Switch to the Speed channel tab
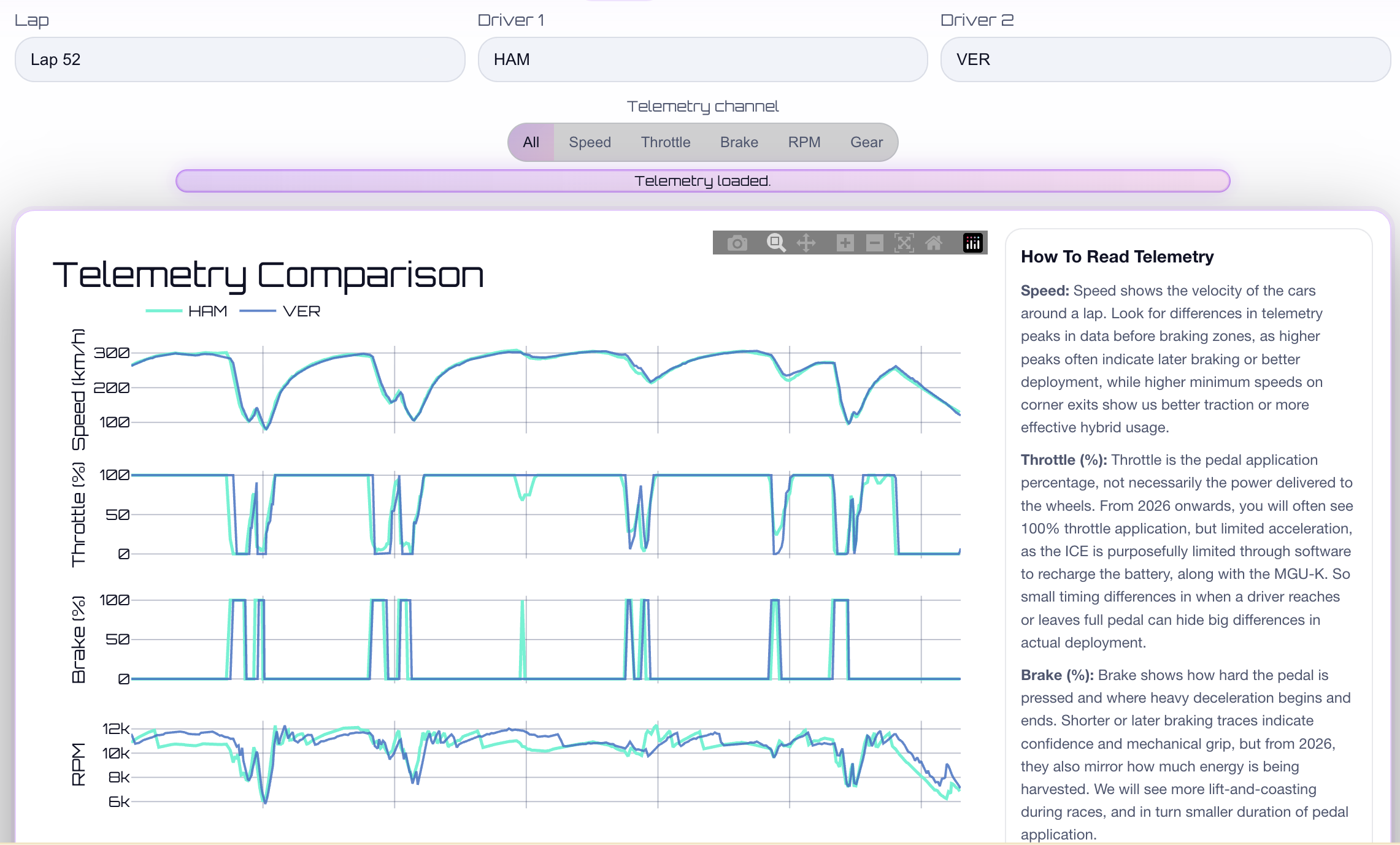1400x845 pixels. coord(589,142)
